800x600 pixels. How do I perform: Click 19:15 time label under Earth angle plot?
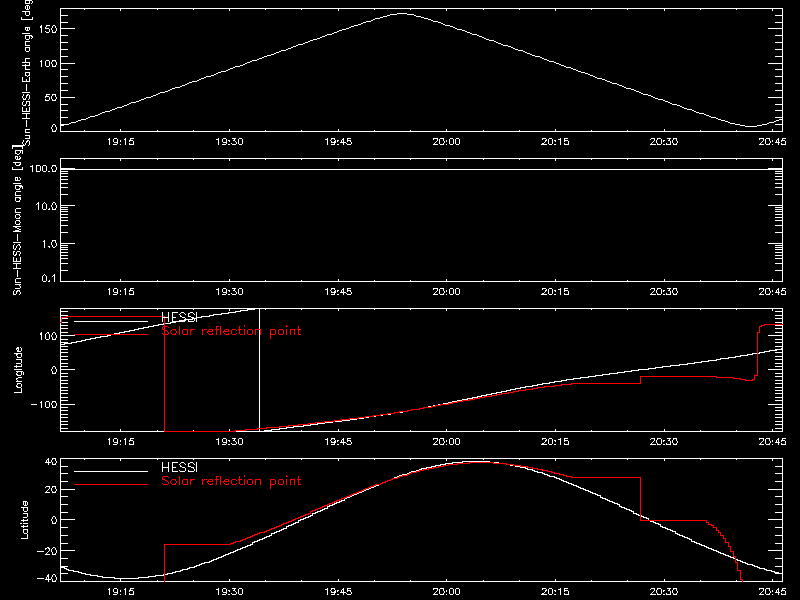coord(121,142)
